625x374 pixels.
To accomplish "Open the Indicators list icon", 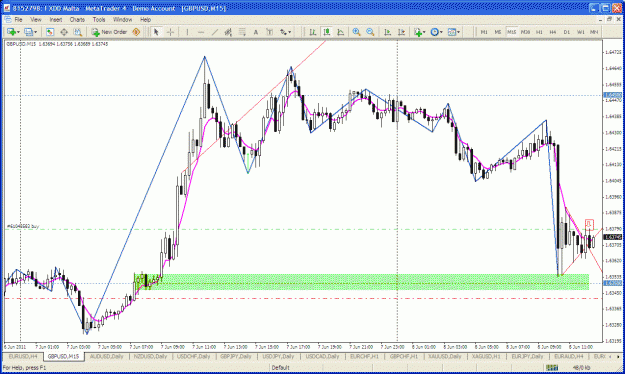I will [x=418, y=32].
